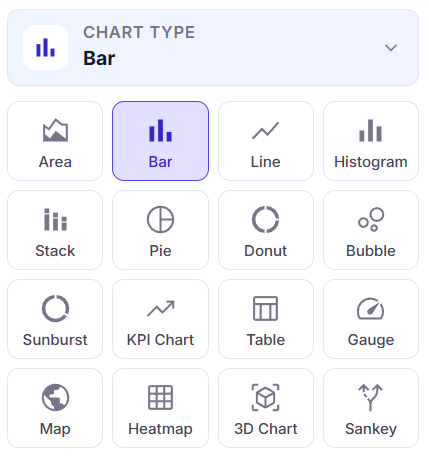Viewport: 429px width, 460px height.
Task: Select the Sunburst chart type
Action: (55, 319)
